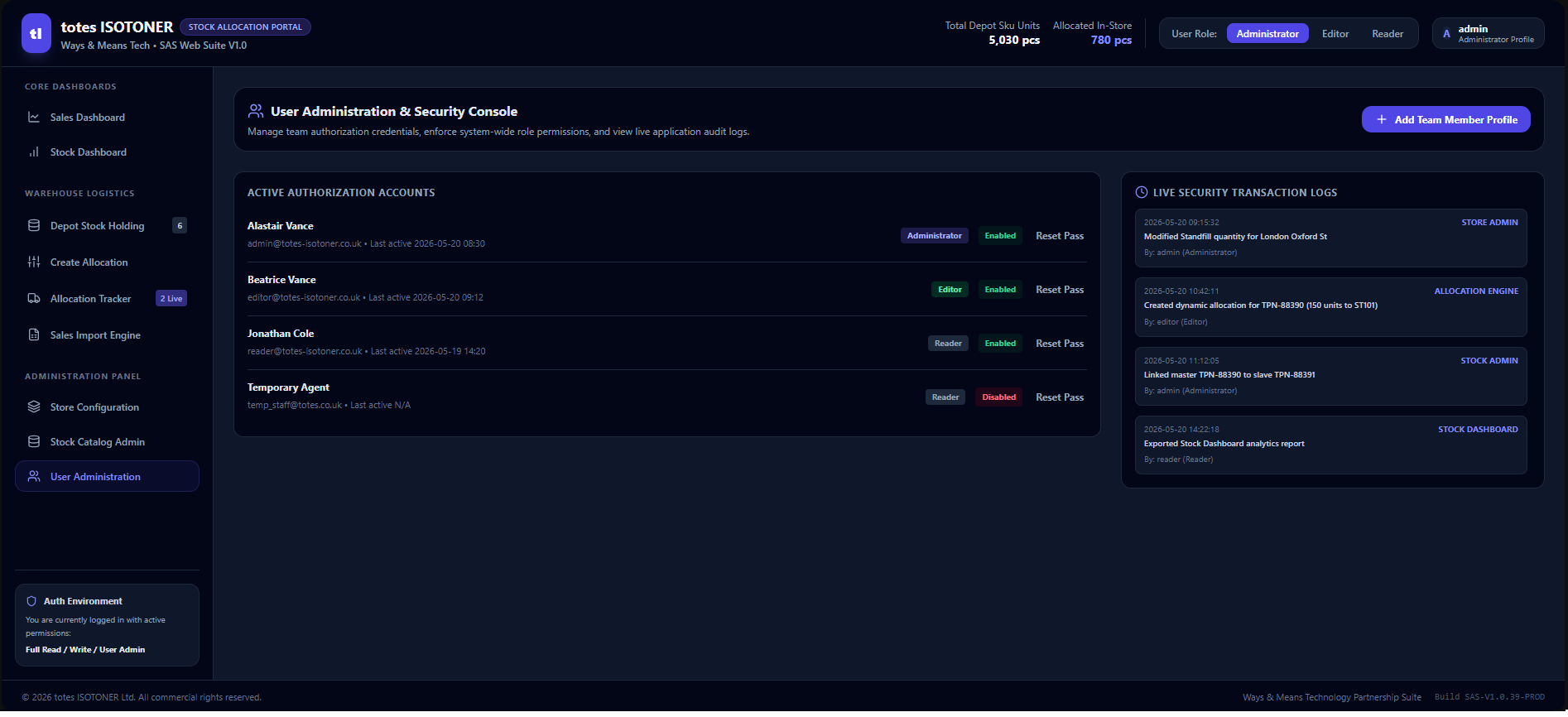
Task: Toggle Jonathan Cole's Enabled status
Action: click(1000, 344)
